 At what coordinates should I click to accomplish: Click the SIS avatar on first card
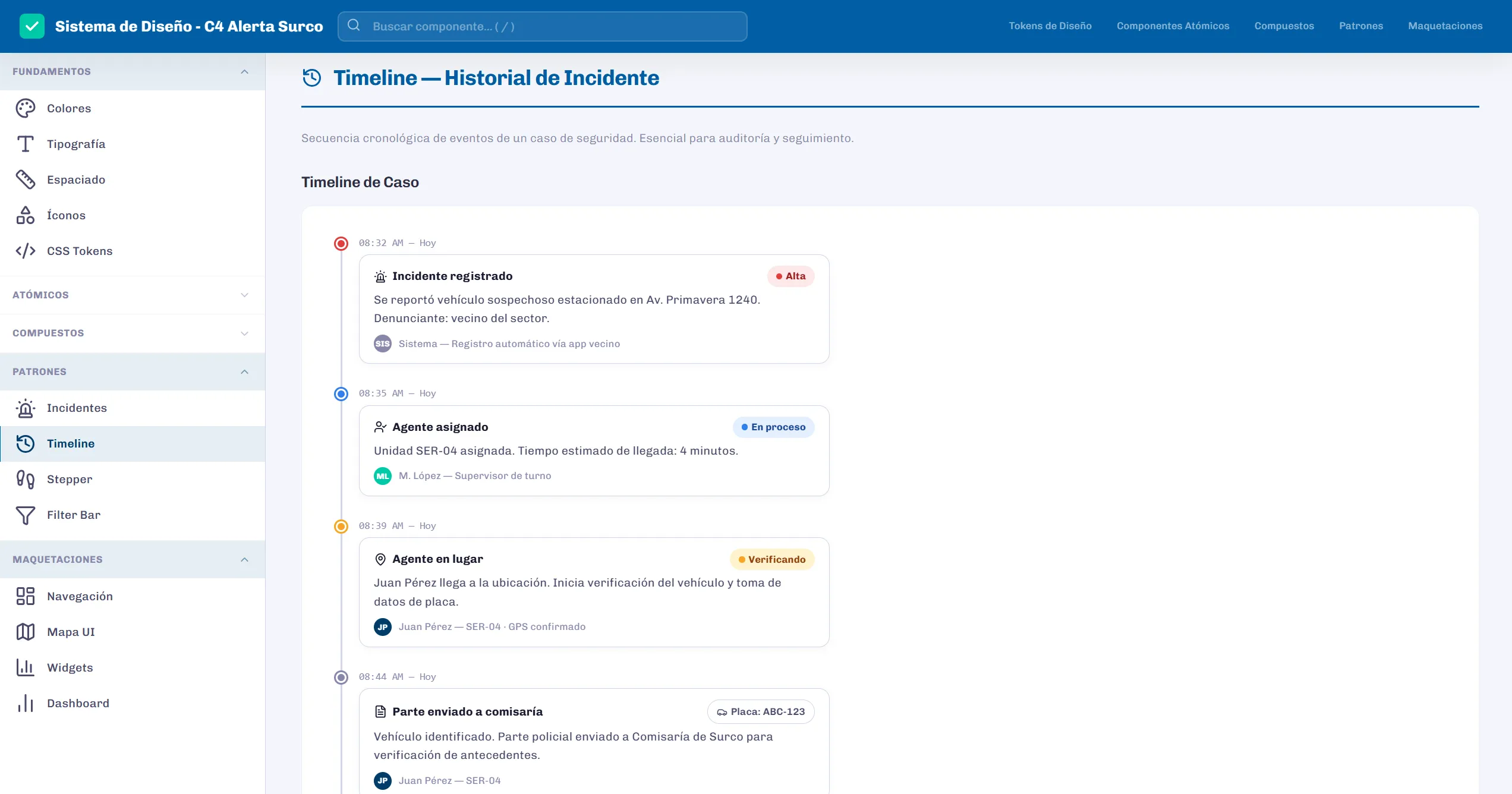click(383, 344)
